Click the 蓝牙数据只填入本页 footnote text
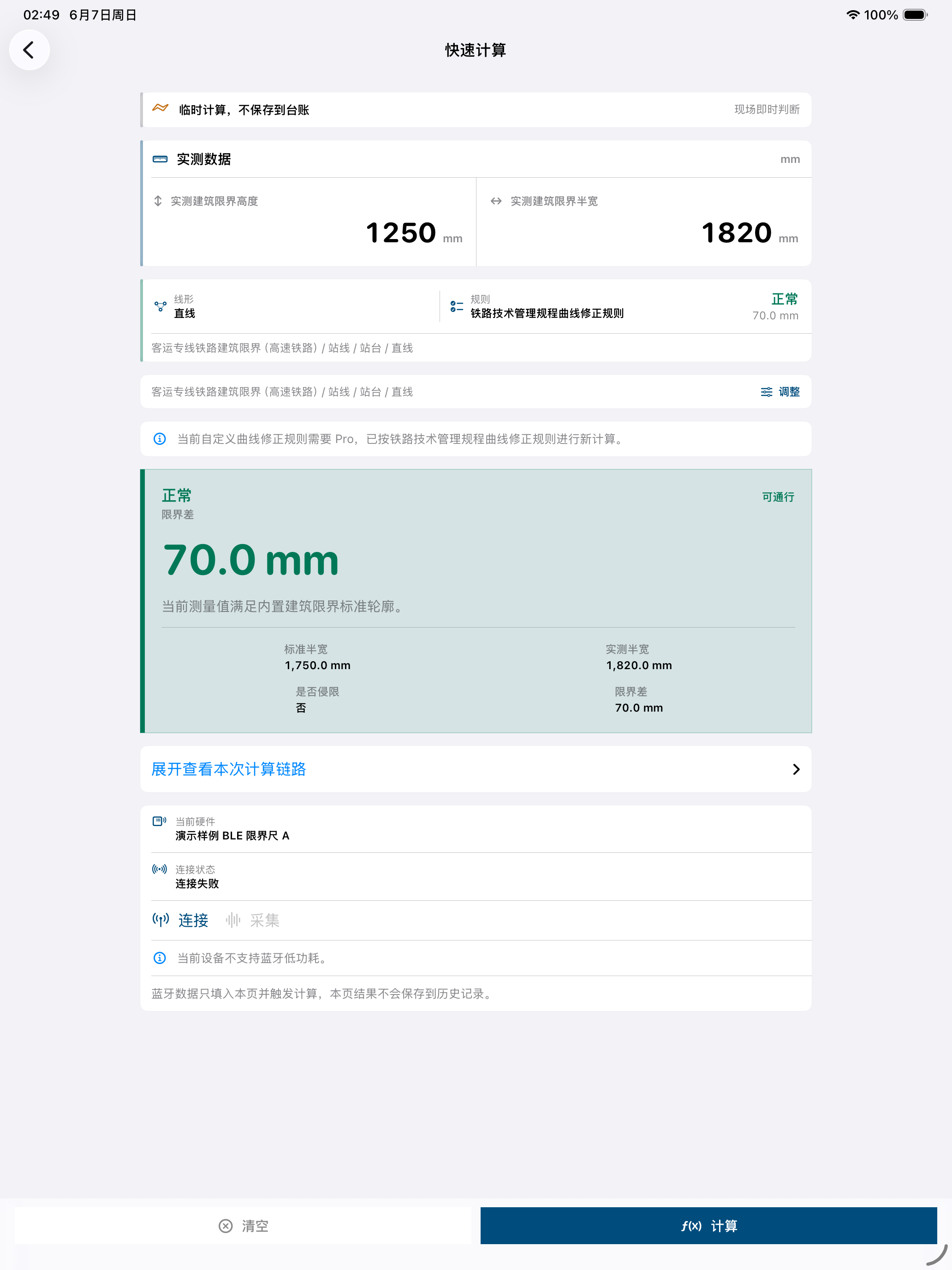 [x=323, y=994]
